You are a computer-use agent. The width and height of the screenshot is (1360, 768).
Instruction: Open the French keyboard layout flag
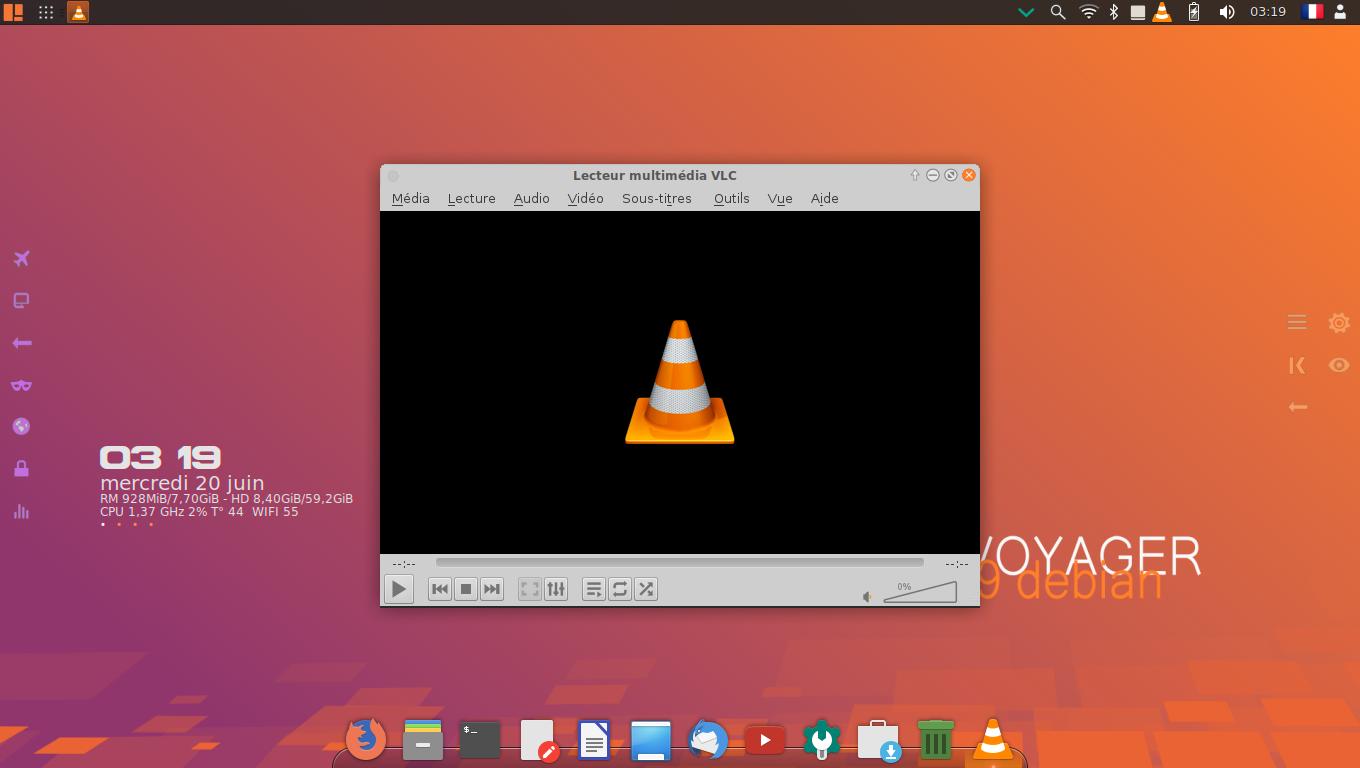point(1312,12)
